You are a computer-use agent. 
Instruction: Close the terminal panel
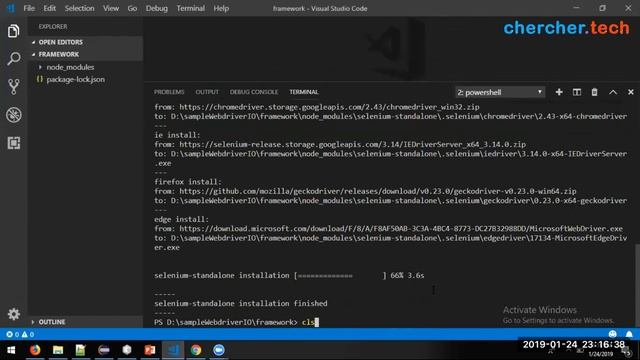click(x=631, y=92)
